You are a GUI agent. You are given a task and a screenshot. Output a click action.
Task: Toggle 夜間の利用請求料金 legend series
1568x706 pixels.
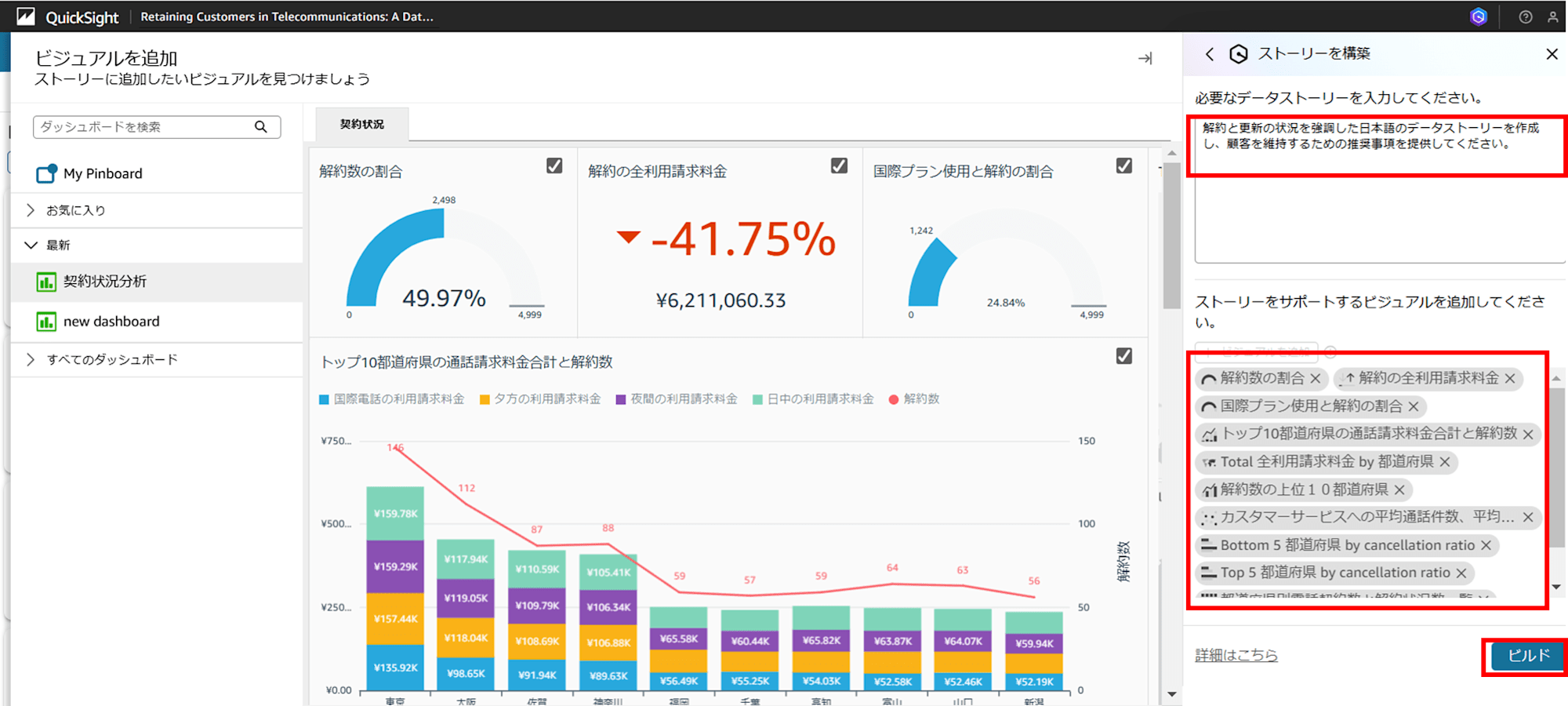click(677, 399)
